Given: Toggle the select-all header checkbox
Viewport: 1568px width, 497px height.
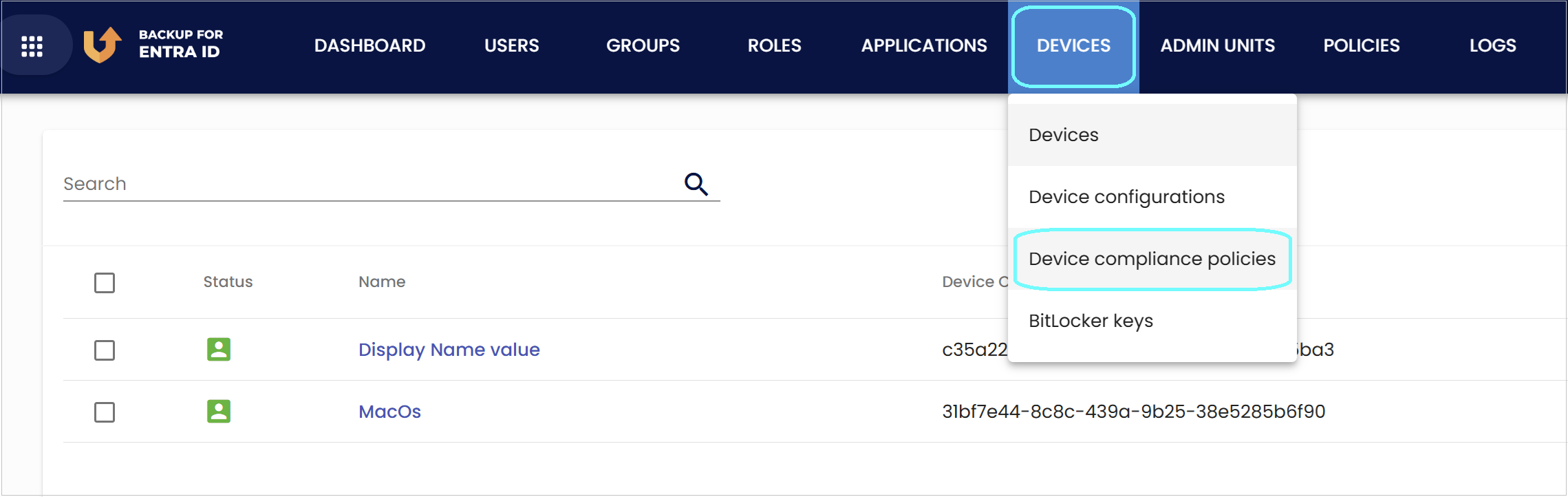Looking at the screenshot, I should click(x=105, y=283).
